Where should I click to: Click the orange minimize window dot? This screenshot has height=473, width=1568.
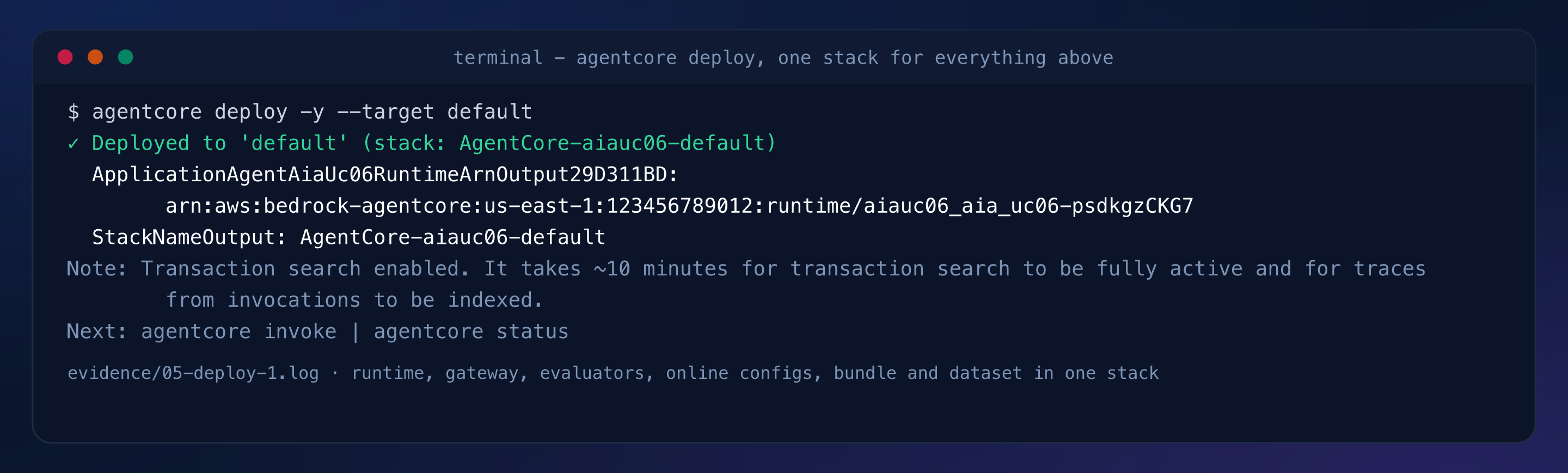tap(96, 57)
